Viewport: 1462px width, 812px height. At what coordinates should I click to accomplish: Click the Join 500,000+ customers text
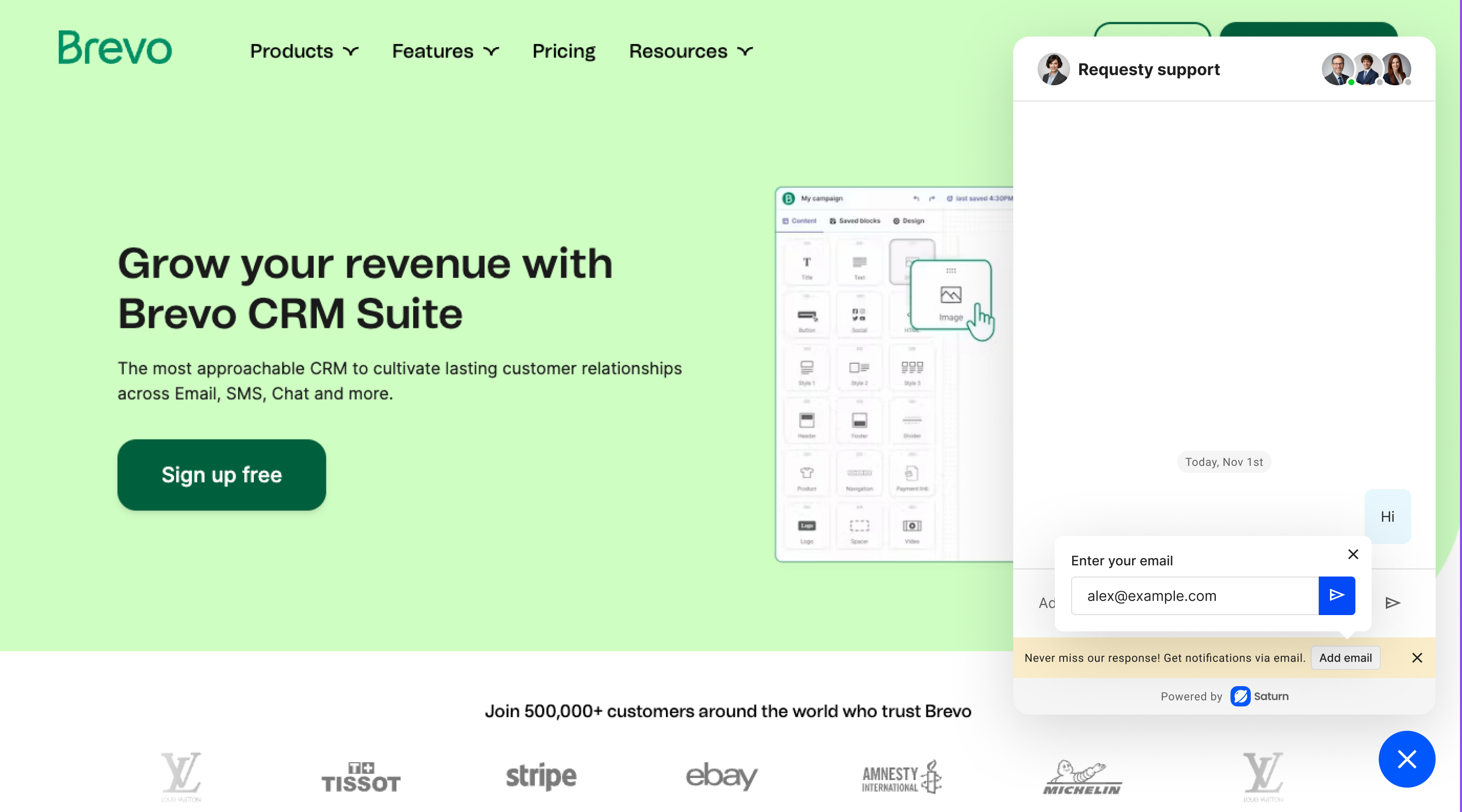pos(727,711)
